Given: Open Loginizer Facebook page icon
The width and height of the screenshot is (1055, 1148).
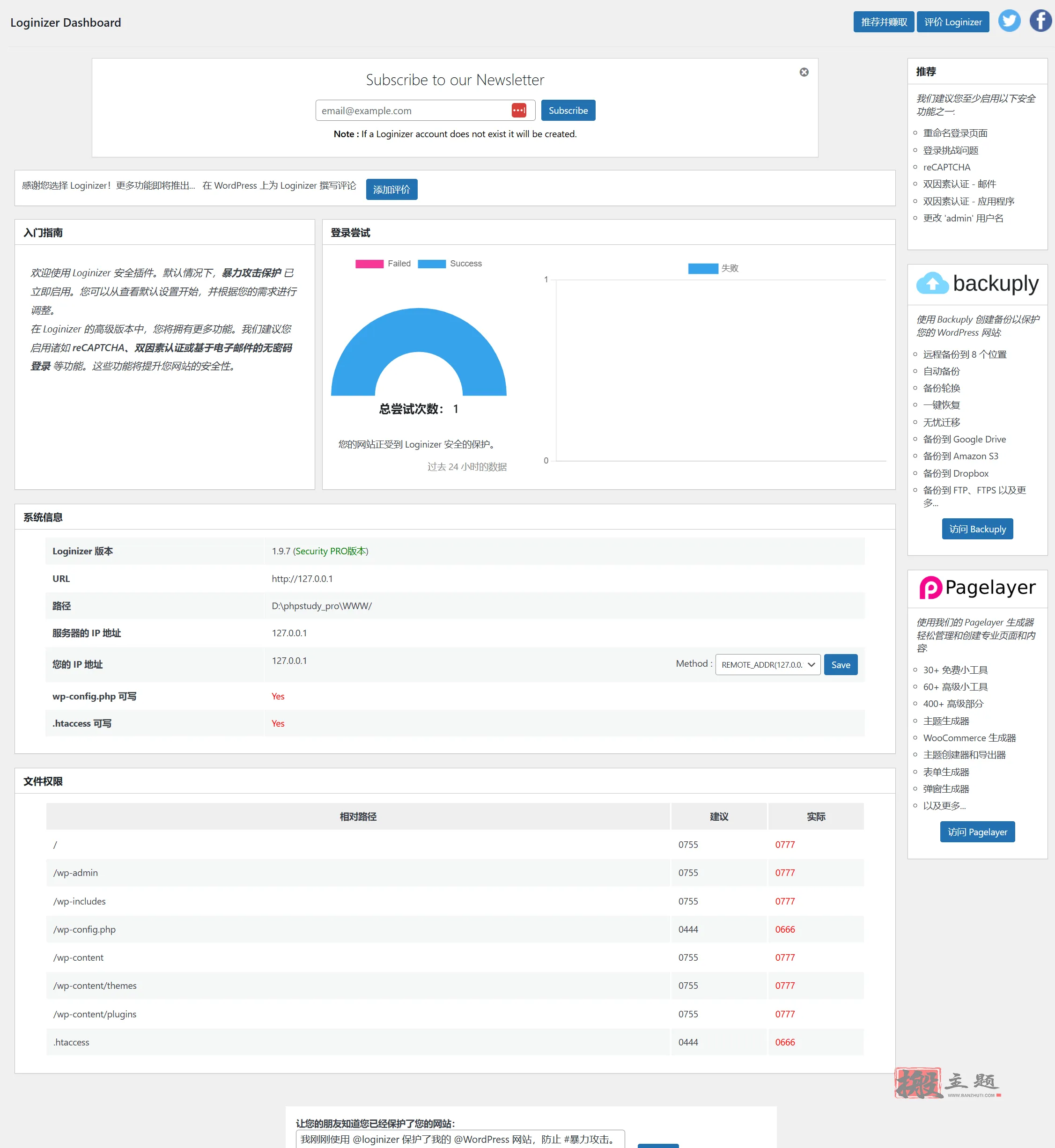Looking at the screenshot, I should [x=1041, y=21].
